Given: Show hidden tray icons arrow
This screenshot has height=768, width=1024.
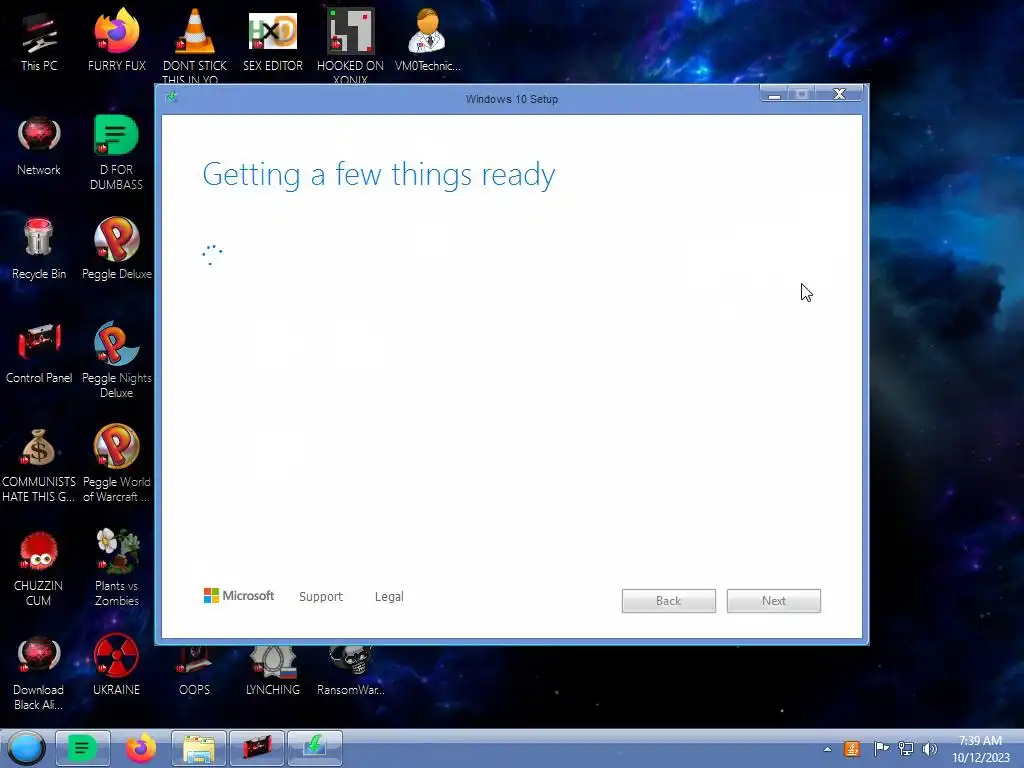Looking at the screenshot, I should tap(827, 749).
